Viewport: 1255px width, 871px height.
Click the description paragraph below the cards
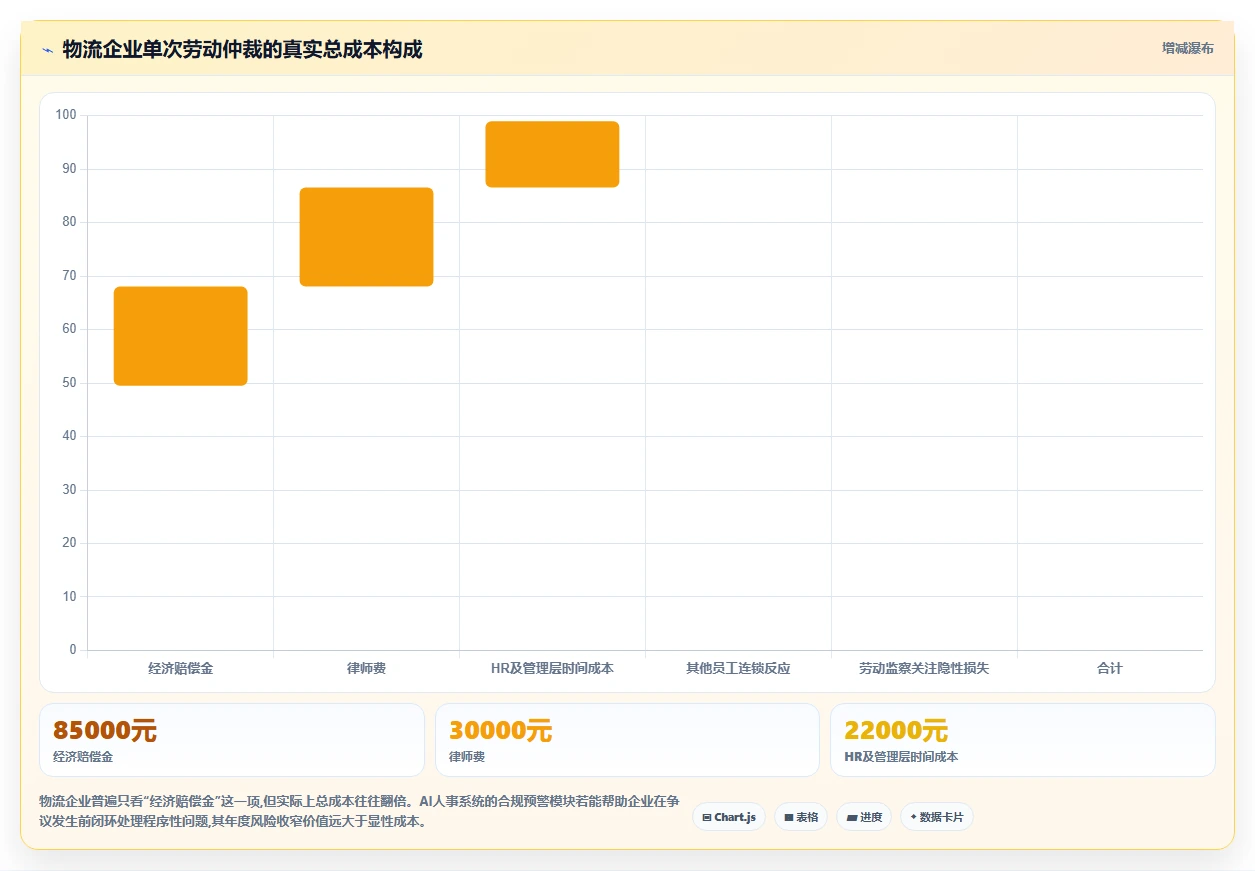click(360, 812)
